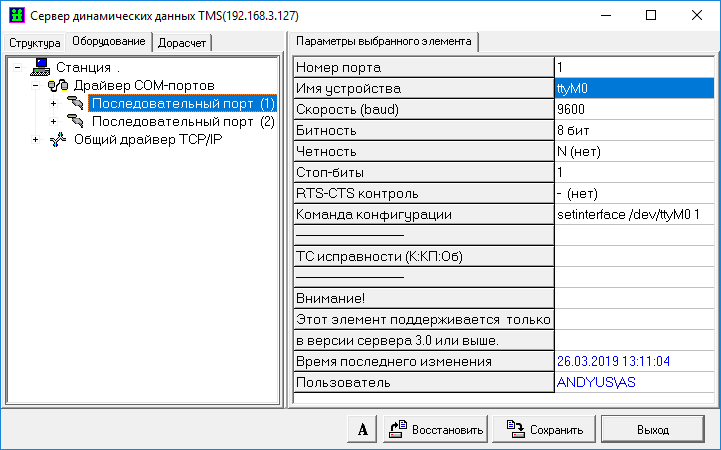Expand Общий драйвер TCP/IP node
721x450 pixels.
(x=35, y=140)
